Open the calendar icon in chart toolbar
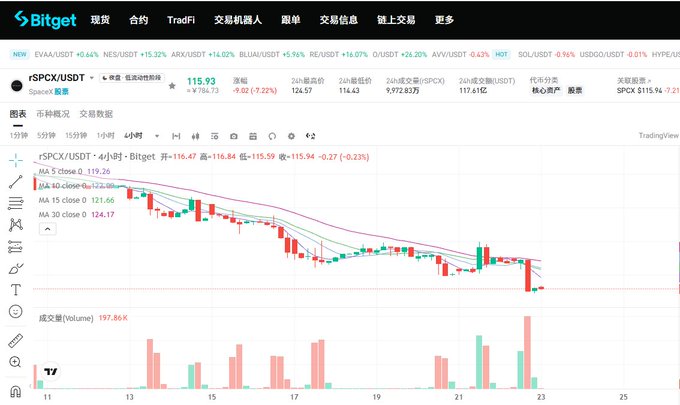The width and height of the screenshot is (680, 405). click(x=253, y=136)
